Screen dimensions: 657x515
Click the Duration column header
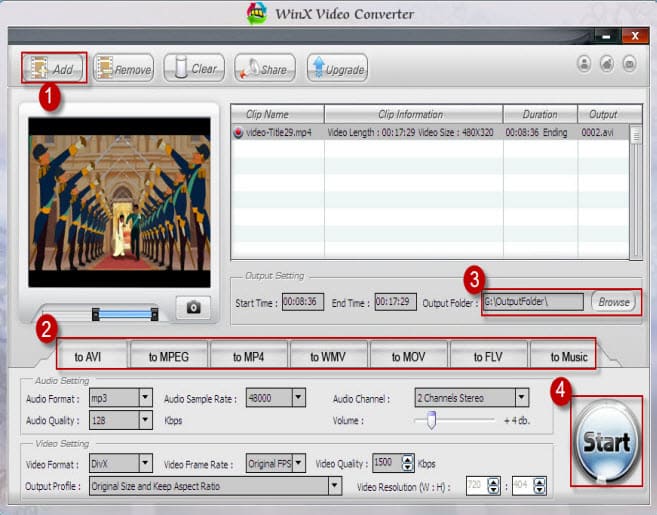click(x=540, y=114)
